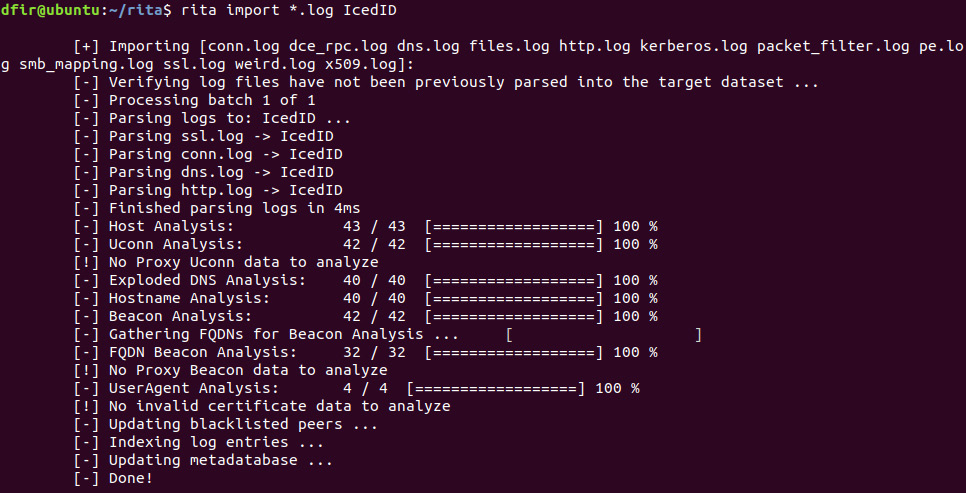Click 'Parsing ssl.log -> IcedID' line
The width and height of the screenshot is (966, 493).
click(x=203, y=136)
